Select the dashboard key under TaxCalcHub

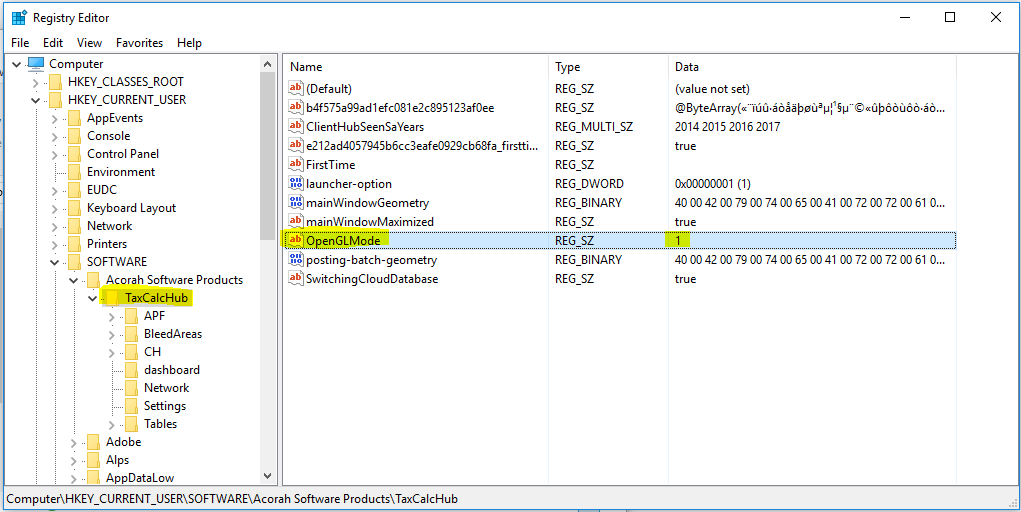point(171,370)
